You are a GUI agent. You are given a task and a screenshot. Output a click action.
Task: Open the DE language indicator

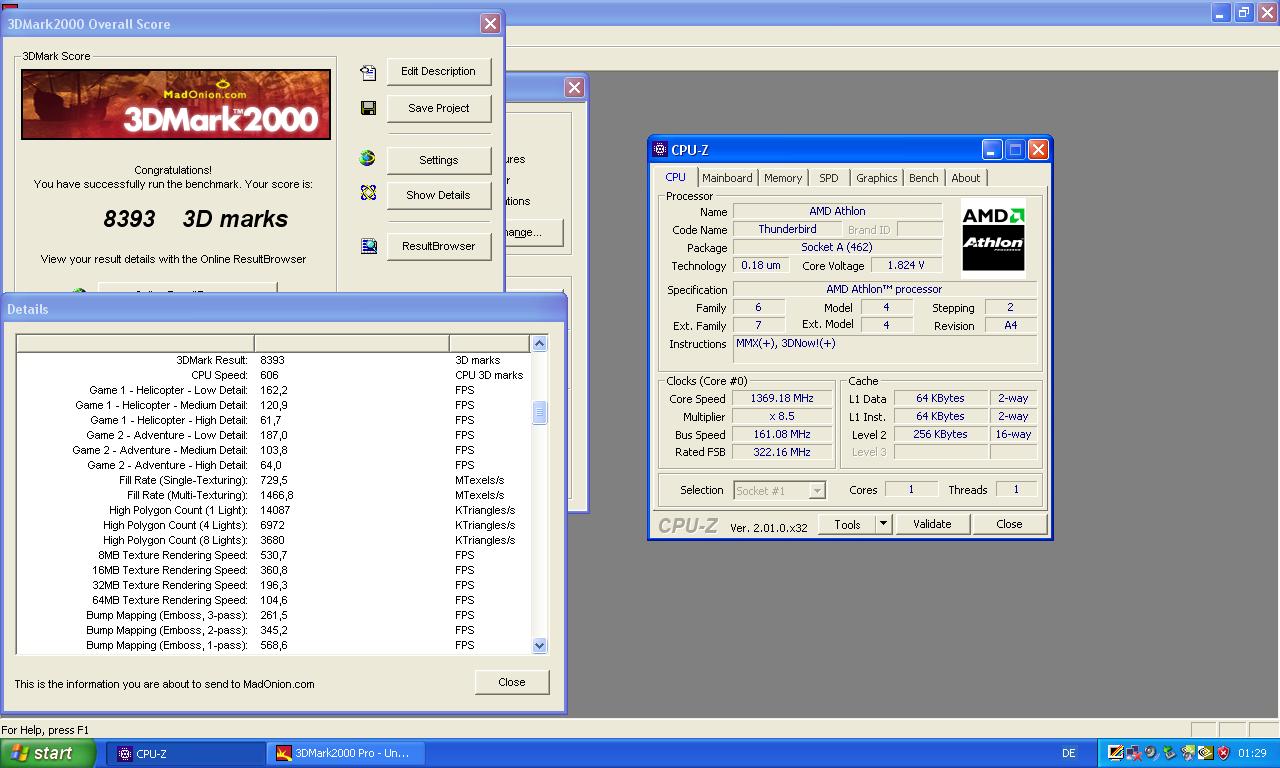(x=1068, y=753)
